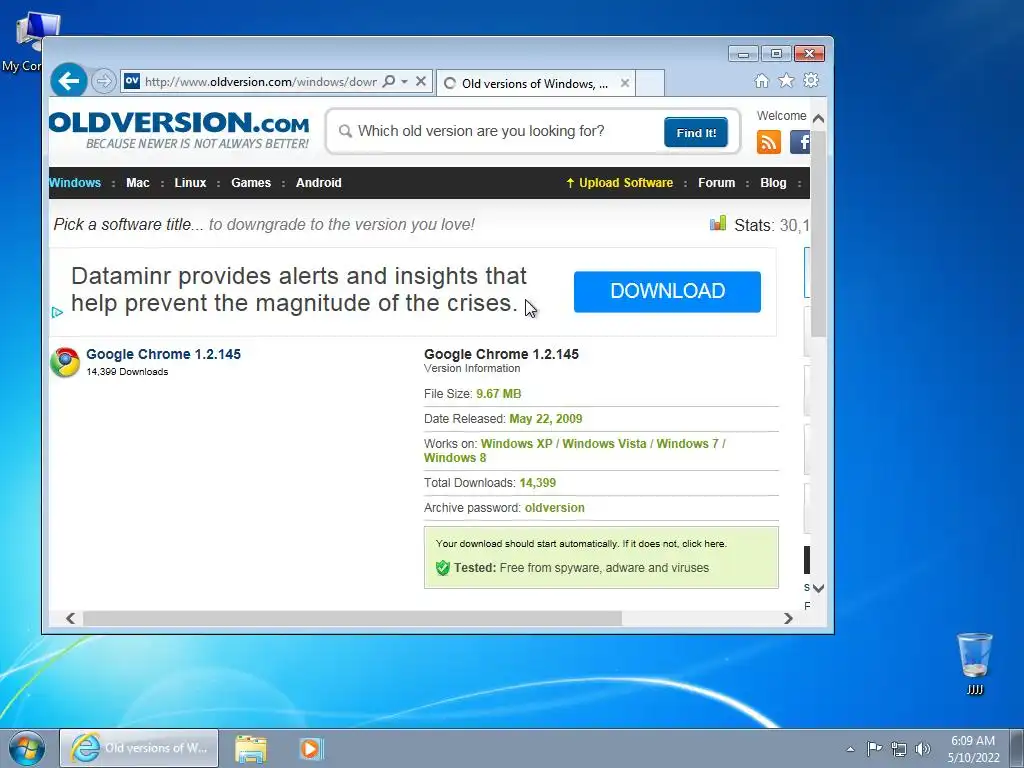The height and width of the screenshot is (768, 1024).
Task: Click the horizontal scrollbar right arrow
Action: (788, 618)
